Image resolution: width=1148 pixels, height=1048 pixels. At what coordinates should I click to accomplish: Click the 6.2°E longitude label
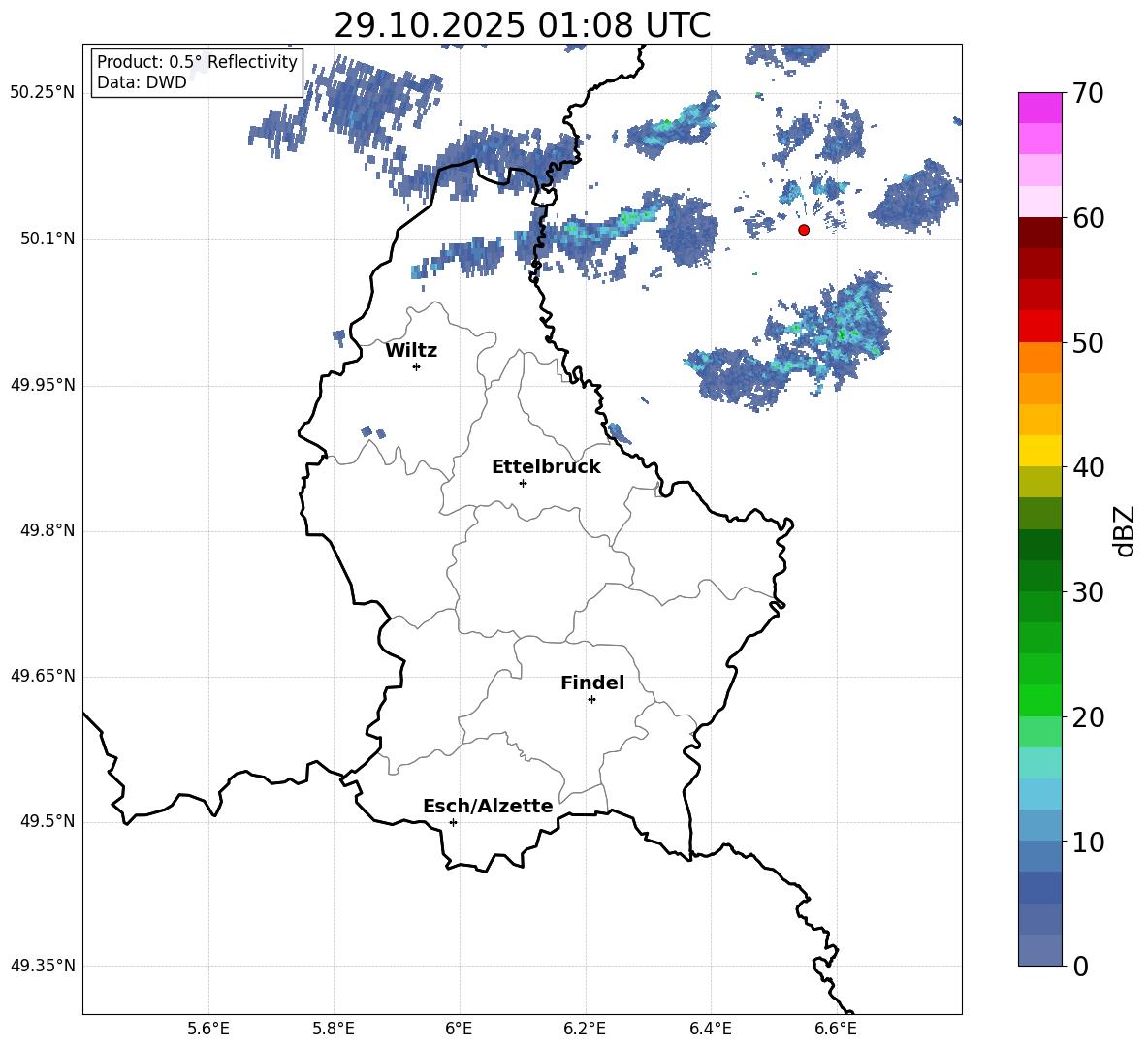coord(585,1029)
